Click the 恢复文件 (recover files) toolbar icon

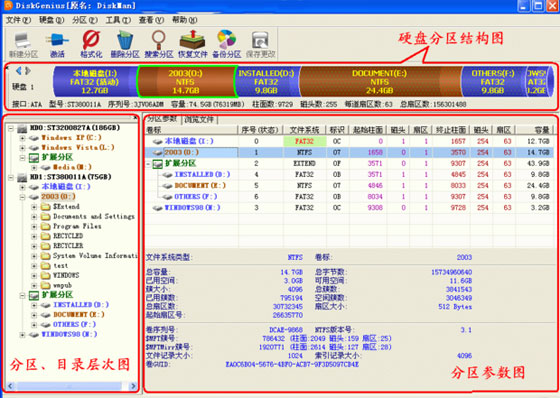tap(192, 44)
